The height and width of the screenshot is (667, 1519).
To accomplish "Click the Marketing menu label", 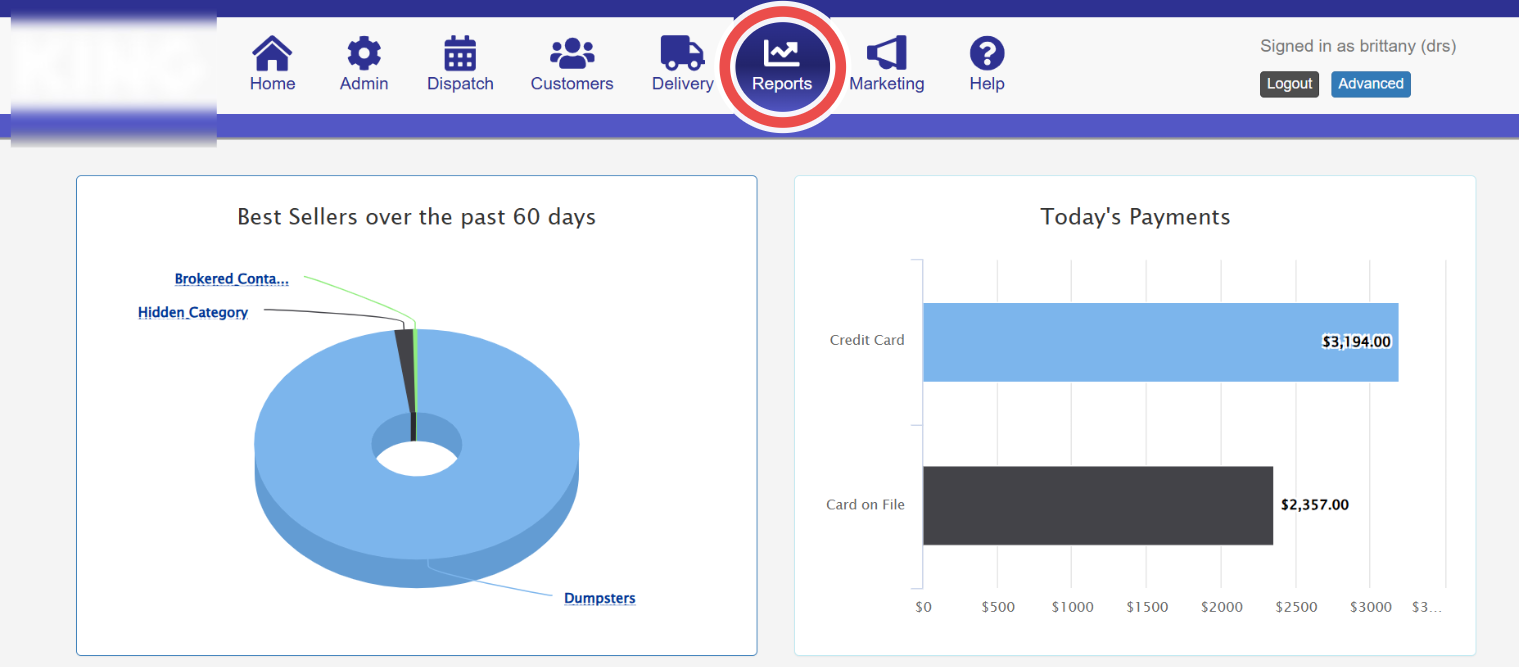I will coord(887,84).
